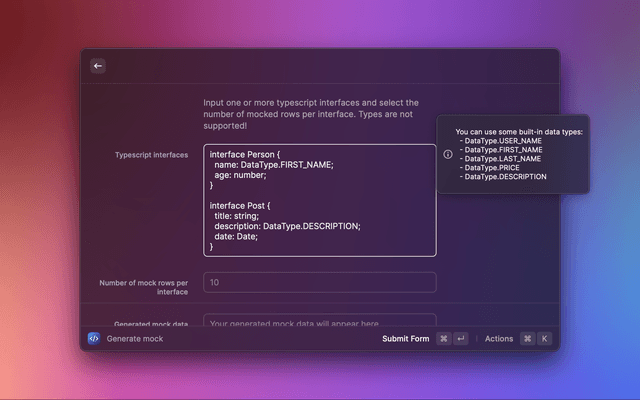
Task: Click the K key icon in the bottom bar
Action: (544, 339)
